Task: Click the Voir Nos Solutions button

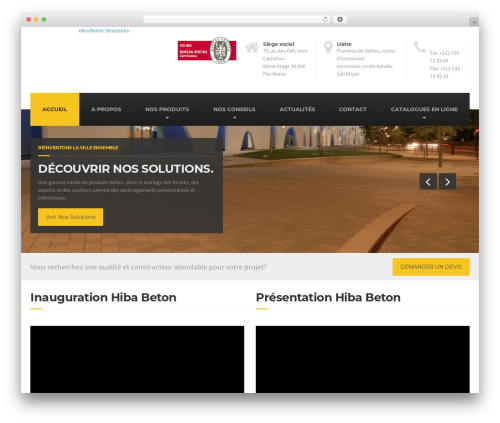Action: (70, 217)
